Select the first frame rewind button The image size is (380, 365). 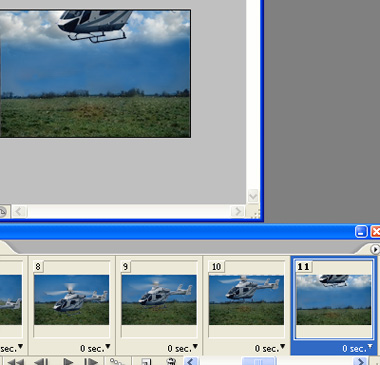(x=16, y=362)
